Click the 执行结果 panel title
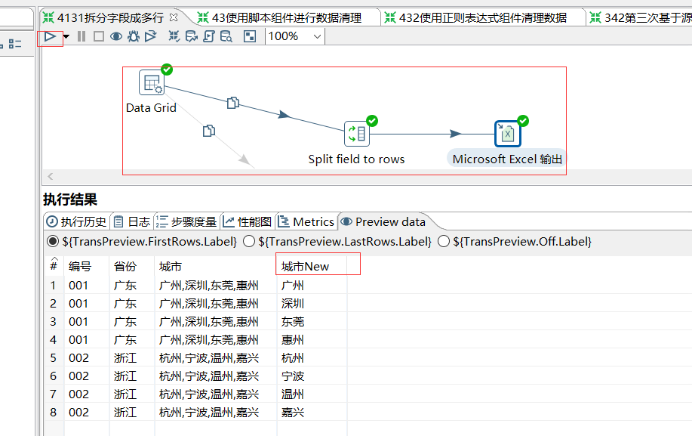693x436 pixels. coord(70,200)
